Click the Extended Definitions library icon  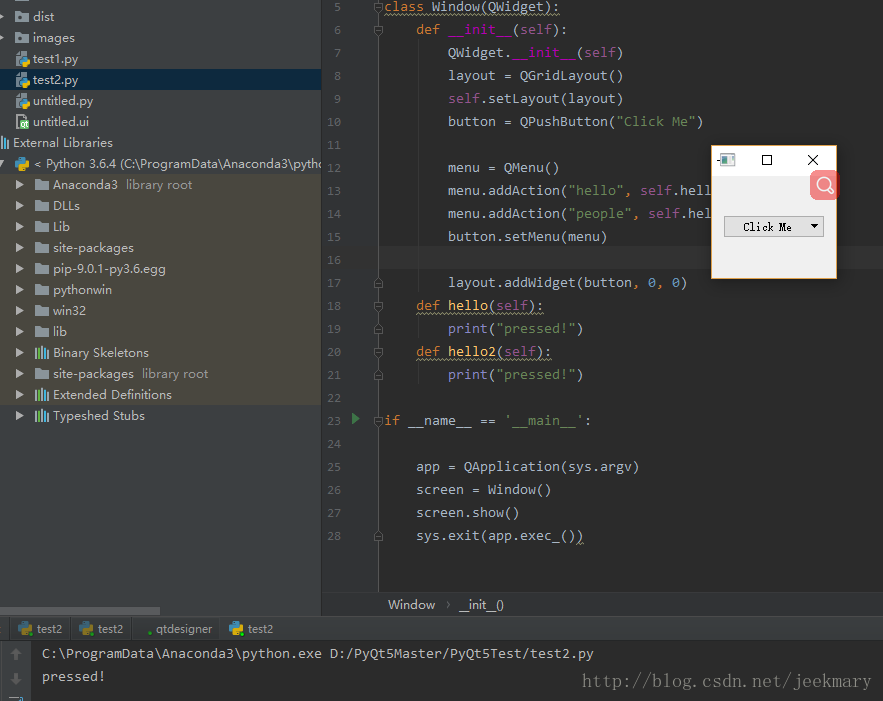tap(42, 395)
